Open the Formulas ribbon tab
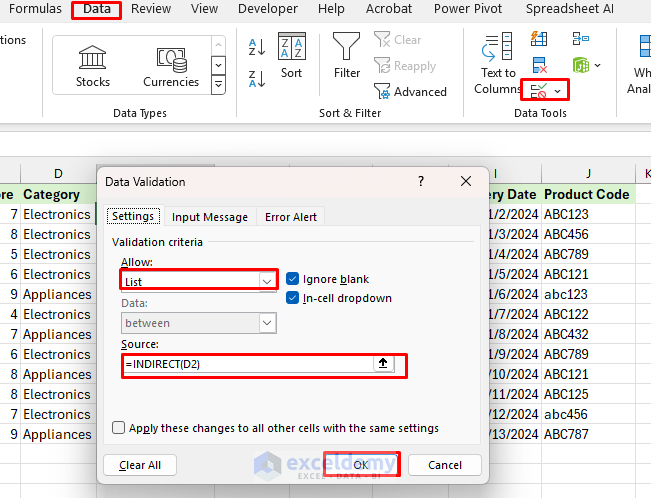 point(35,9)
